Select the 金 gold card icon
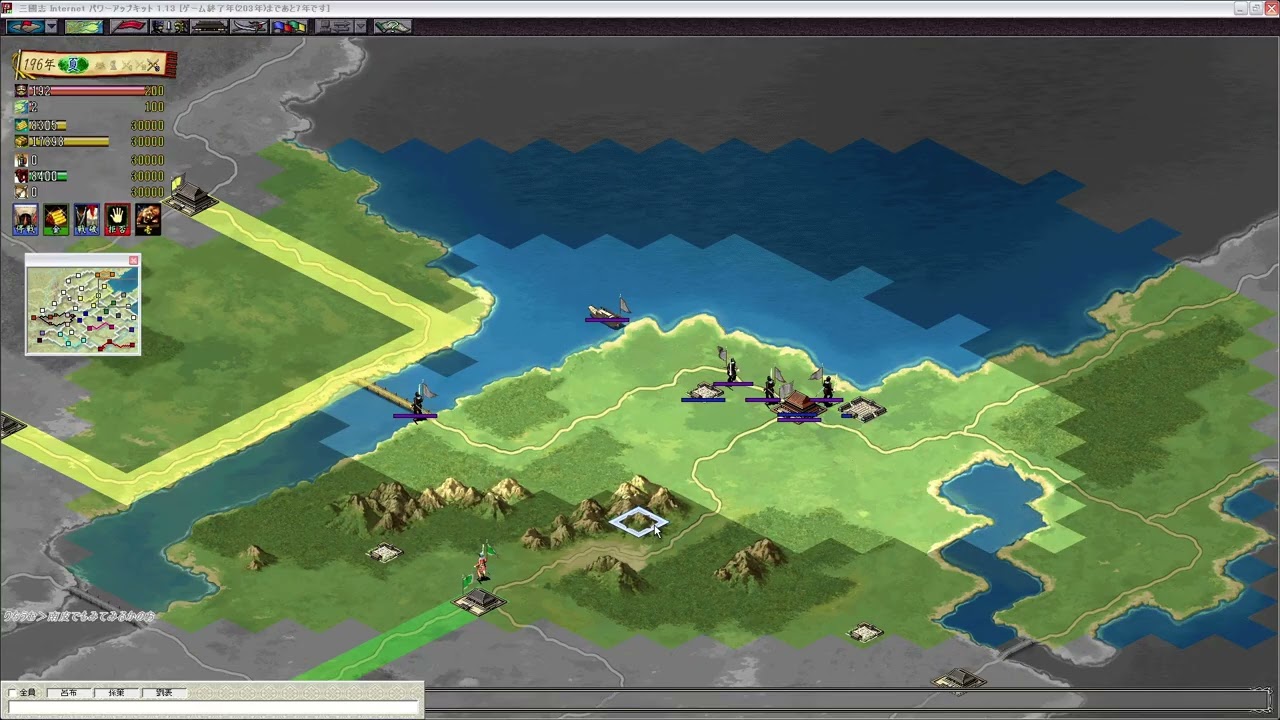The height and width of the screenshot is (720, 1280). pos(56,219)
